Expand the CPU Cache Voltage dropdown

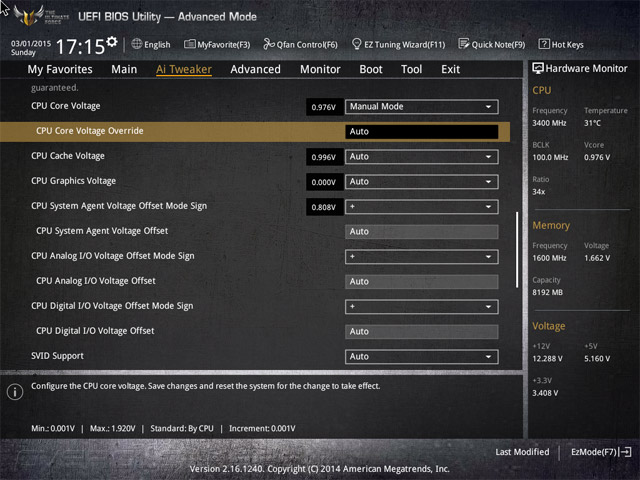[422, 157]
